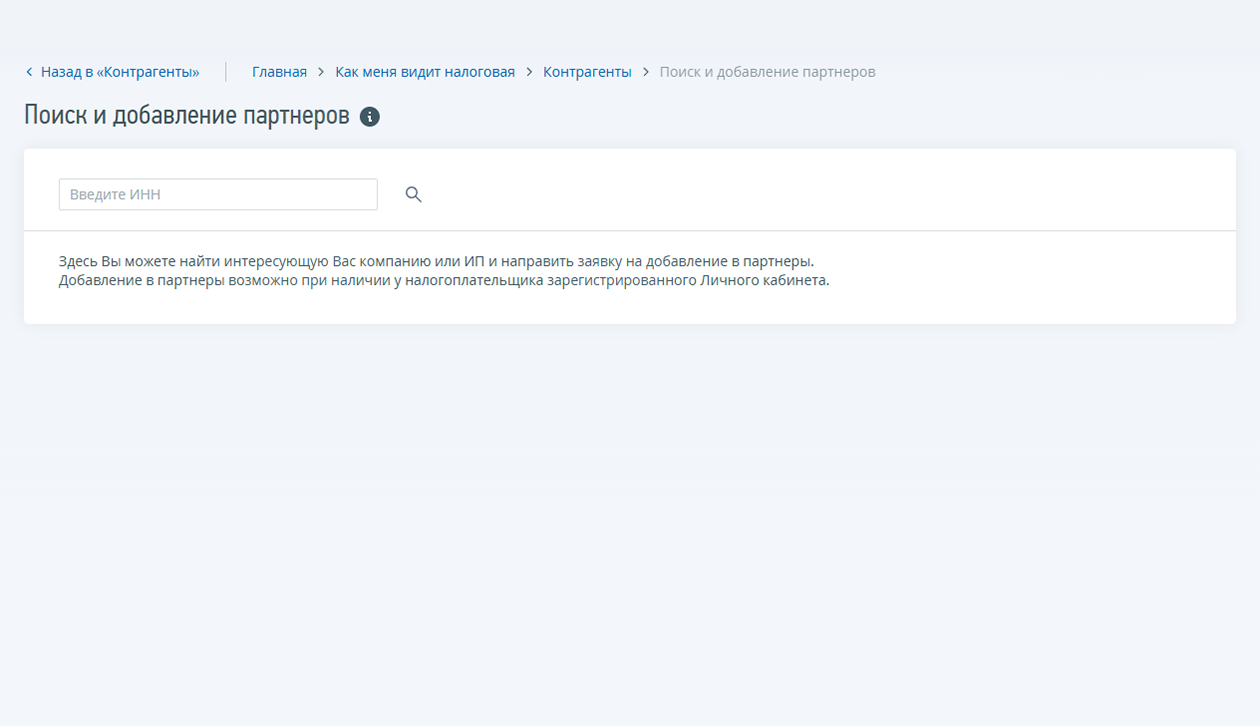
Task: Click text line starting Добавление в партнеры возможно
Action: click(x=444, y=280)
